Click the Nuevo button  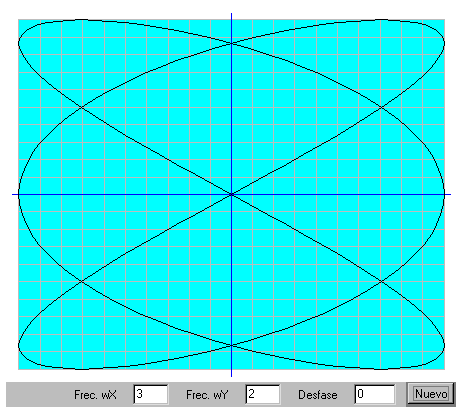point(431,394)
